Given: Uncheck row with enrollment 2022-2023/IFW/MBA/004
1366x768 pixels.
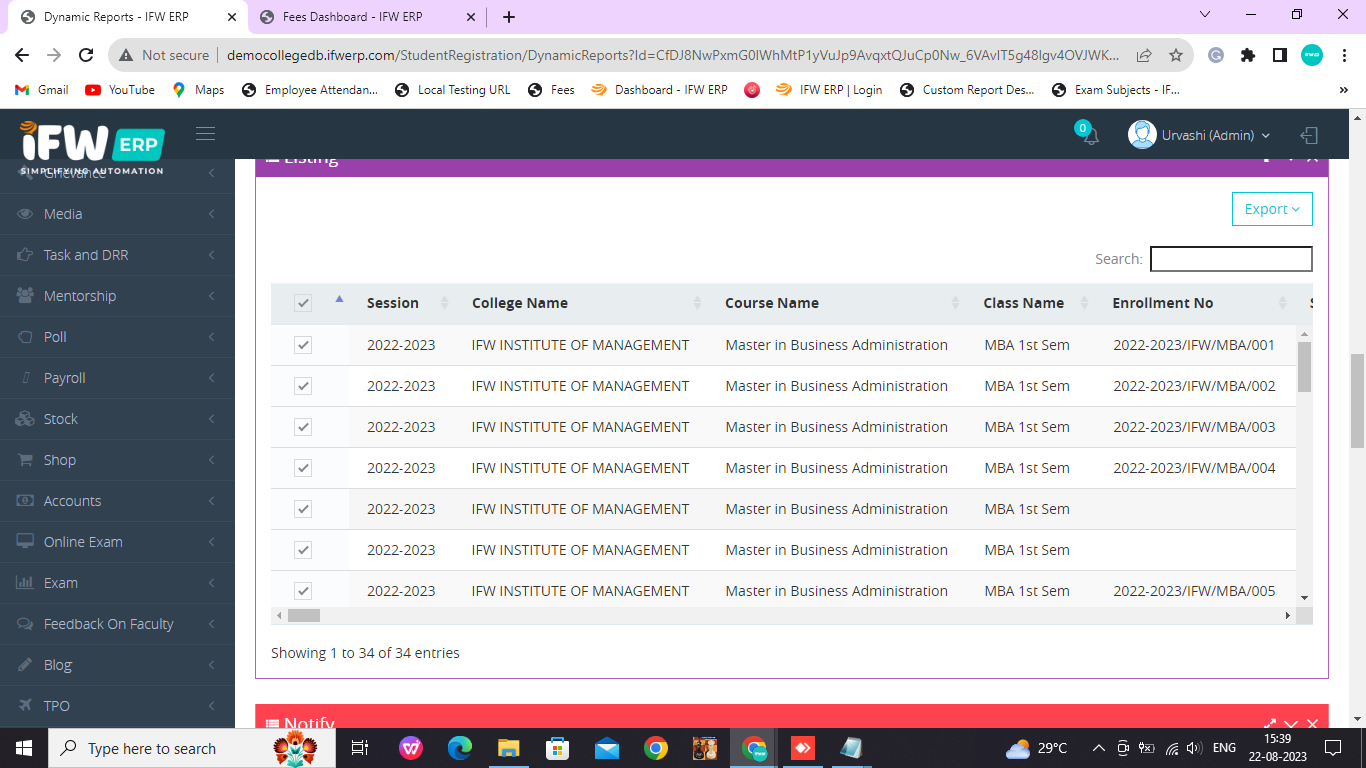Looking at the screenshot, I should [303, 468].
